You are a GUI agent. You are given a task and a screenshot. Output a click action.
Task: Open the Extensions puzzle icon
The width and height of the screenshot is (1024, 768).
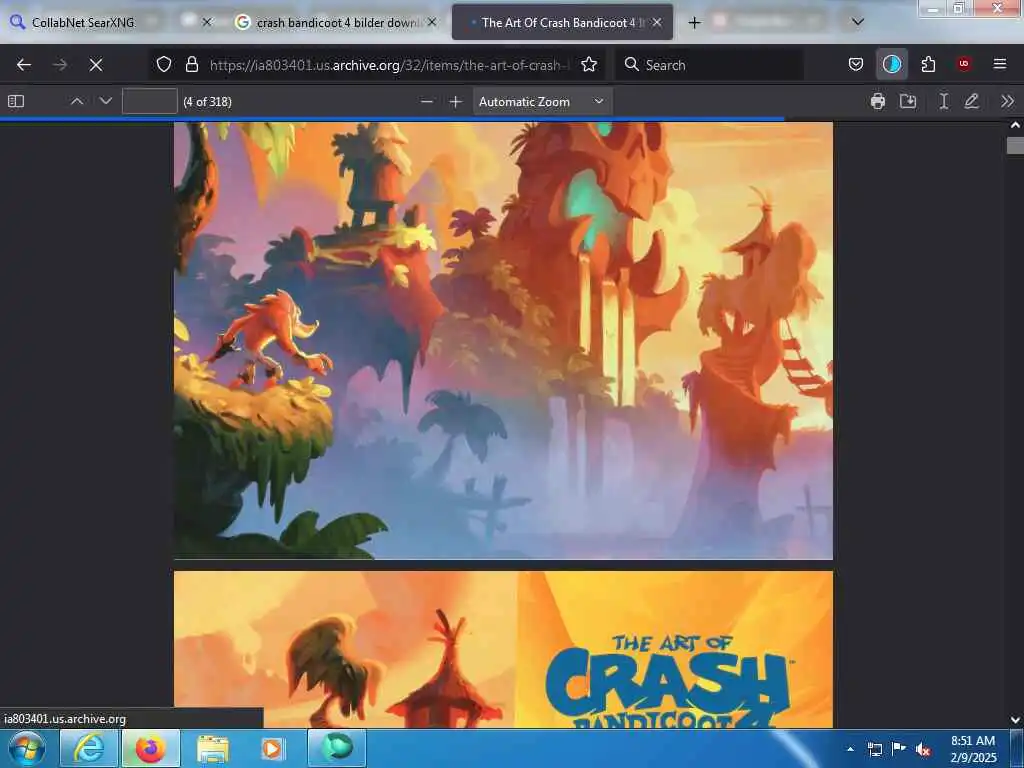coord(928,64)
